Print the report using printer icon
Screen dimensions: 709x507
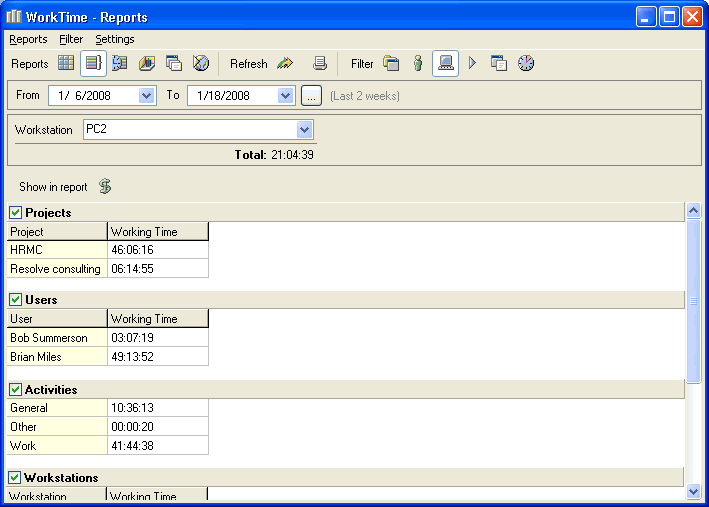tap(320, 63)
